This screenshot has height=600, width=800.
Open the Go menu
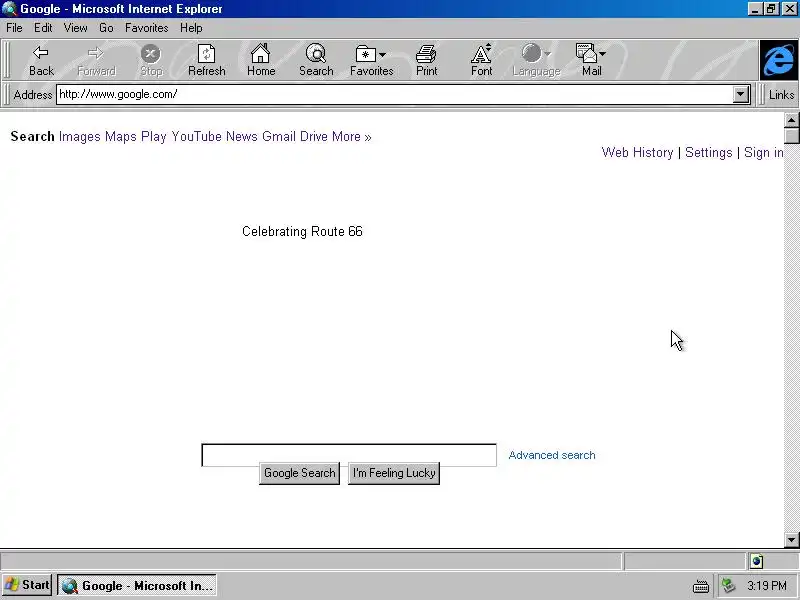[106, 28]
